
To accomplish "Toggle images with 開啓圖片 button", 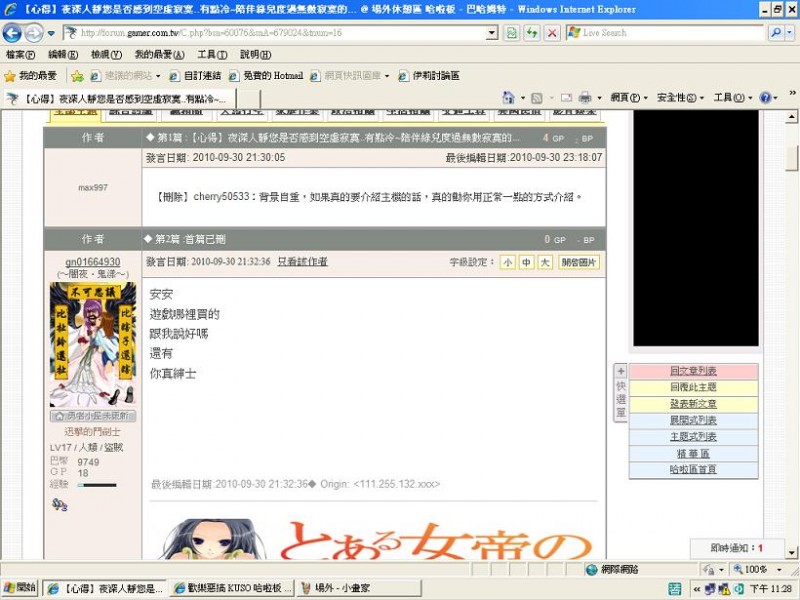I will click(x=578, y=262).
